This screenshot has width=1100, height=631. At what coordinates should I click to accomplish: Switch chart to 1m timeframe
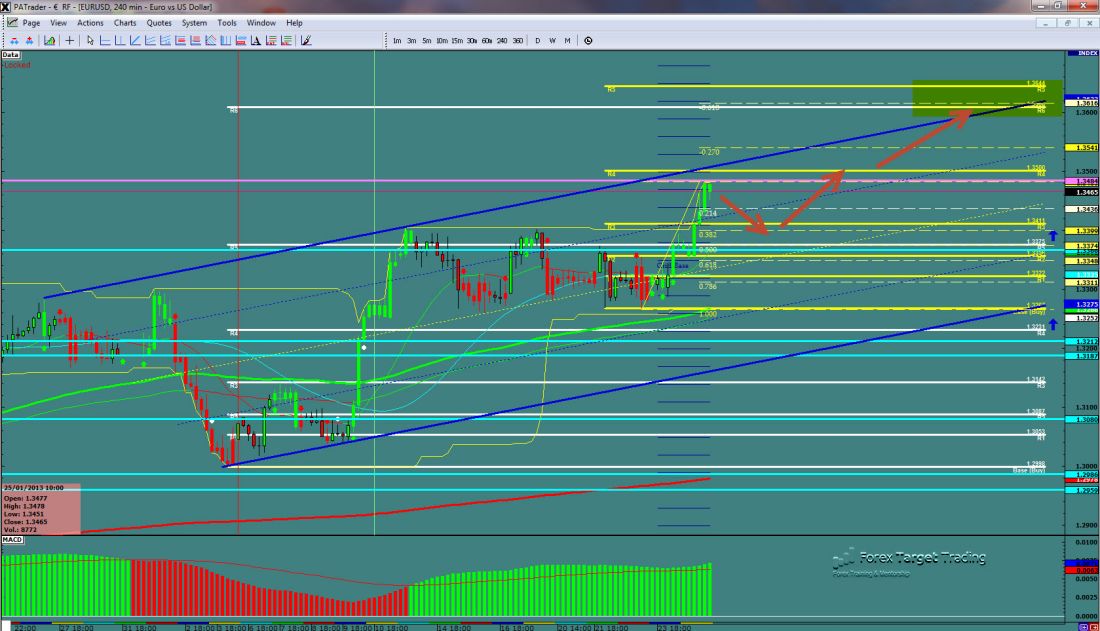(397, 41)
